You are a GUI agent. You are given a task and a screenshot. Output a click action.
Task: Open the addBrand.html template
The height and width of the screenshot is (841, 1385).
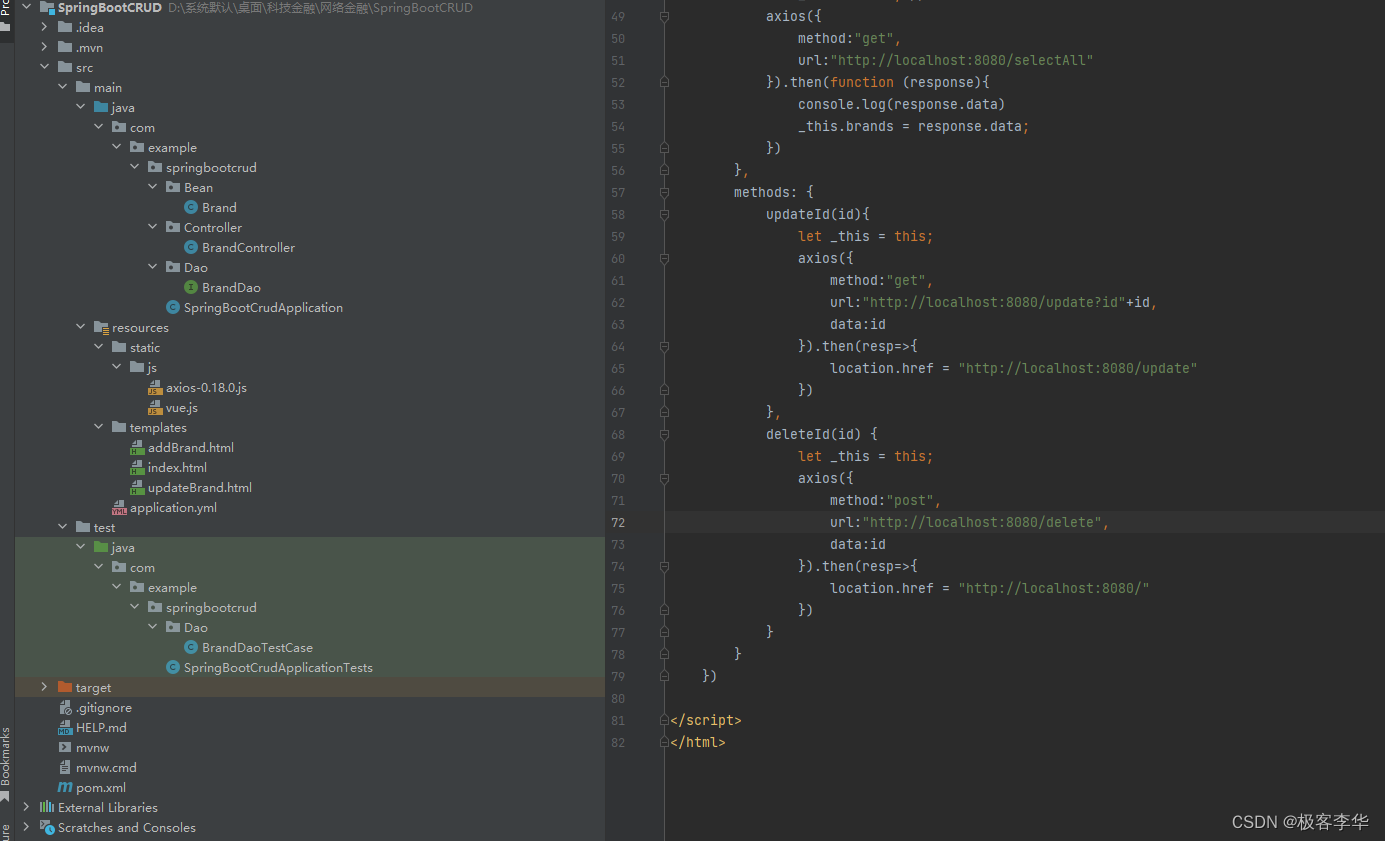point(192,447)
